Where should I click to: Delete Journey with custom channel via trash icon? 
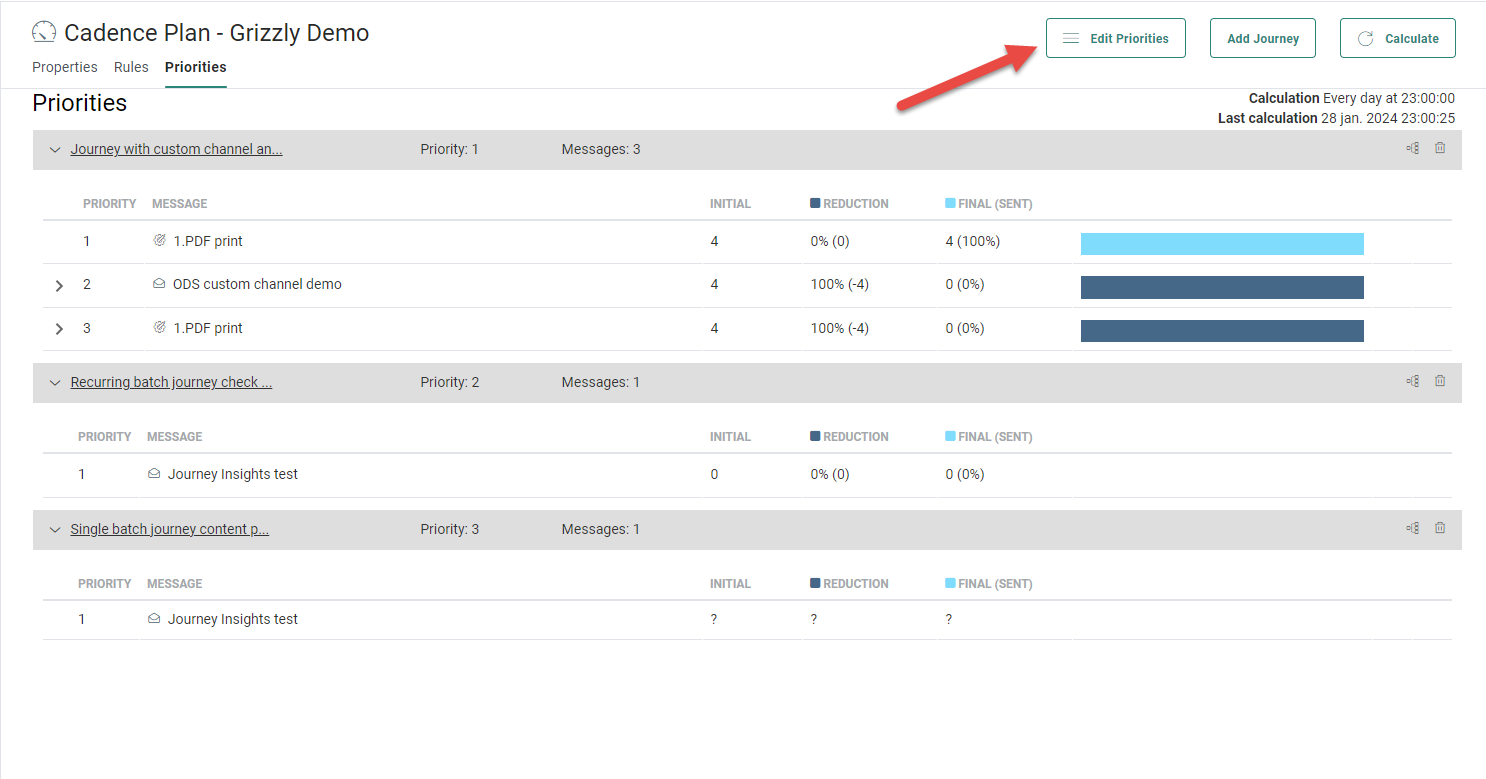[x=1440, y=148]
